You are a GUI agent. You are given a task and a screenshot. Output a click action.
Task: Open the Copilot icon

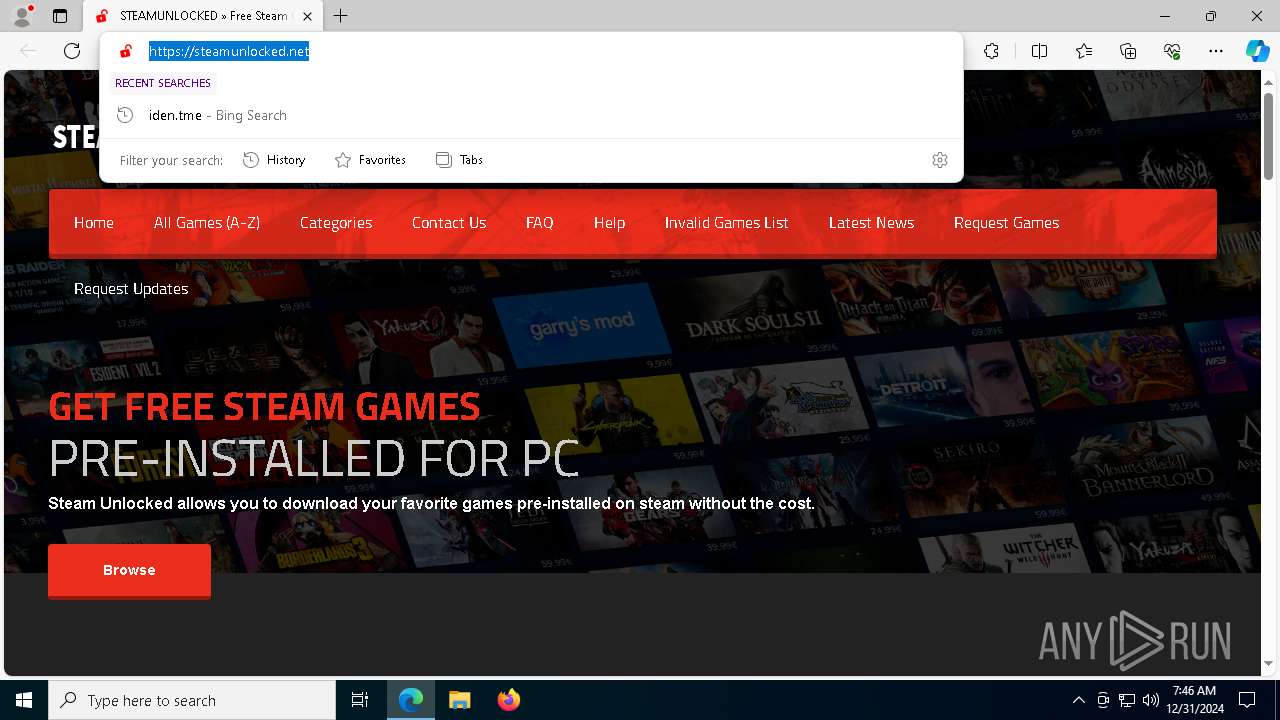click(1257, 51)
